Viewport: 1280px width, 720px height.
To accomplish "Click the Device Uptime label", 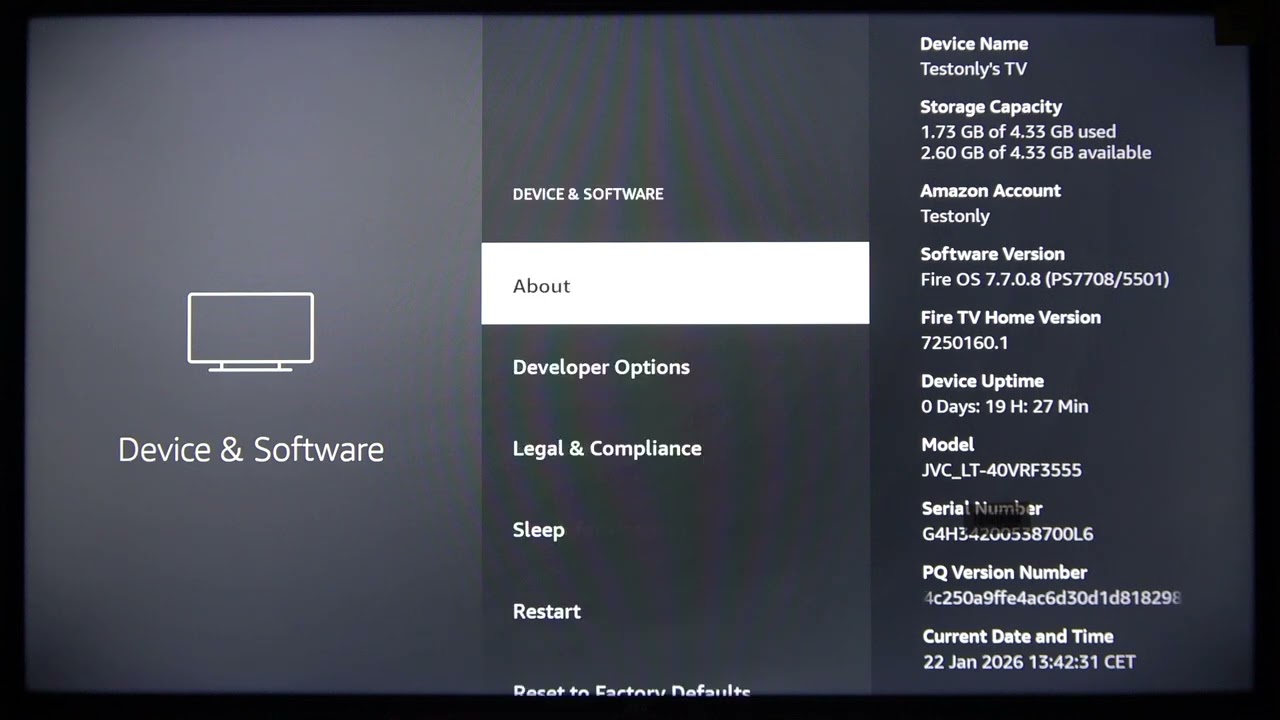I will point(982,381).
